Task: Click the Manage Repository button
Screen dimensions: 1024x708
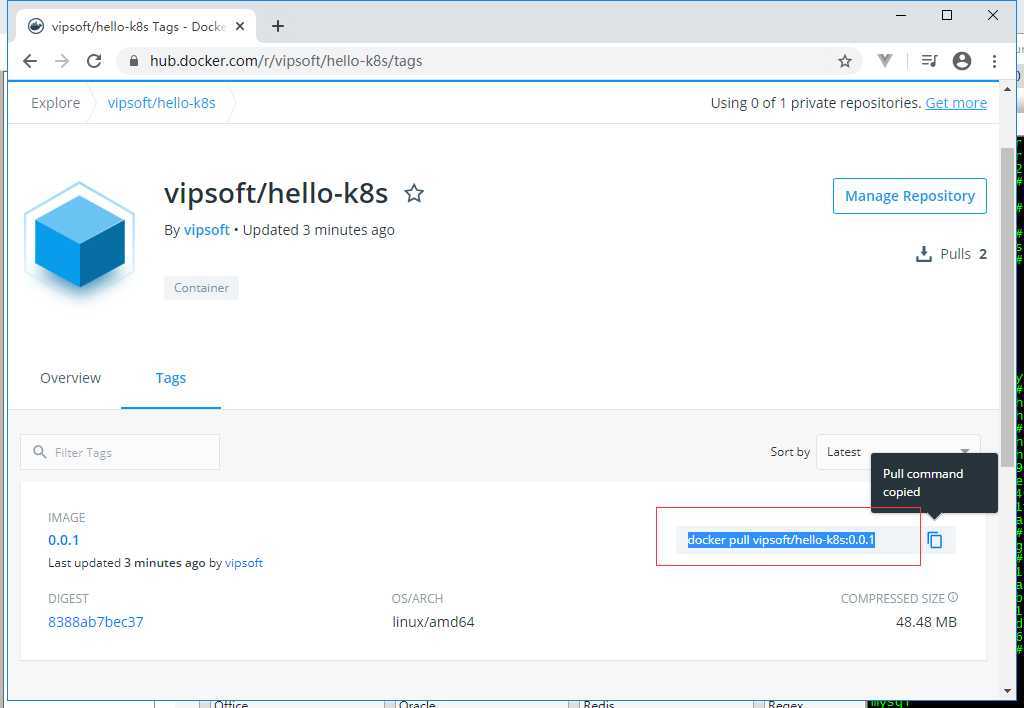Action: coord(910,196)
